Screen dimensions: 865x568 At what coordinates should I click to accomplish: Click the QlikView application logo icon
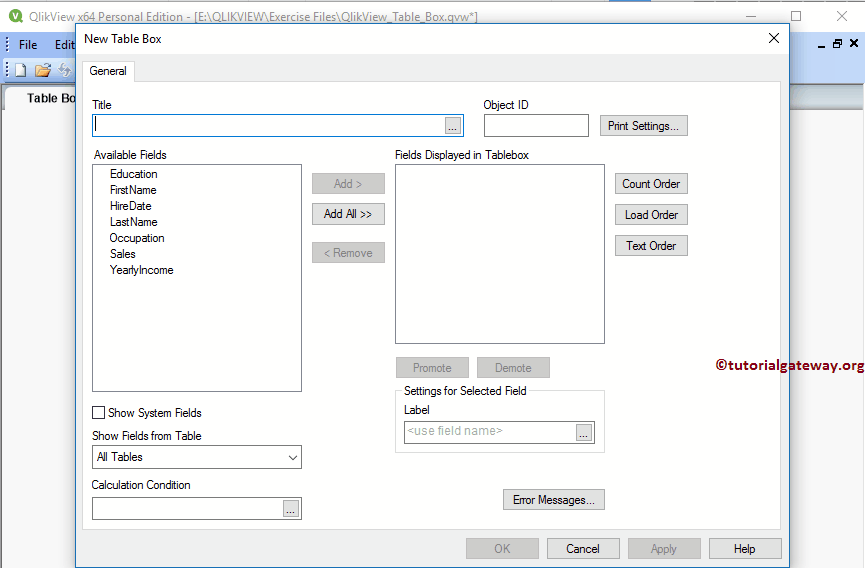click(x=16, y=16)
